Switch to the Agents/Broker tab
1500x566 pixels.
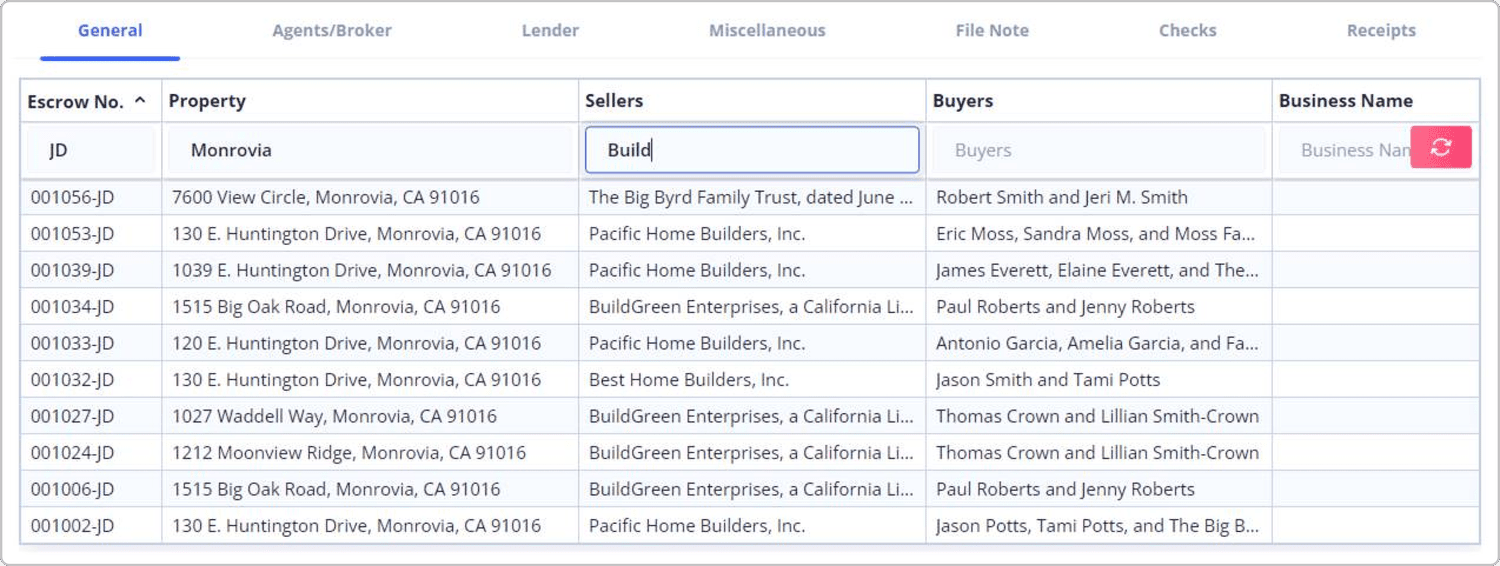tap(332, 30)
